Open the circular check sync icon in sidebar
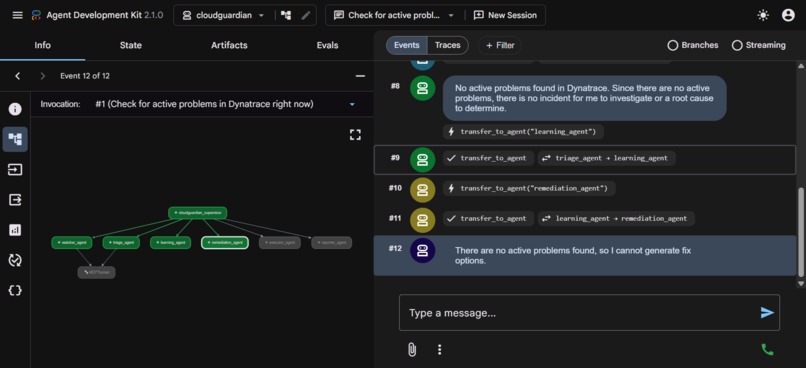This screenshot has width=806, height=368. coord(15,260)
